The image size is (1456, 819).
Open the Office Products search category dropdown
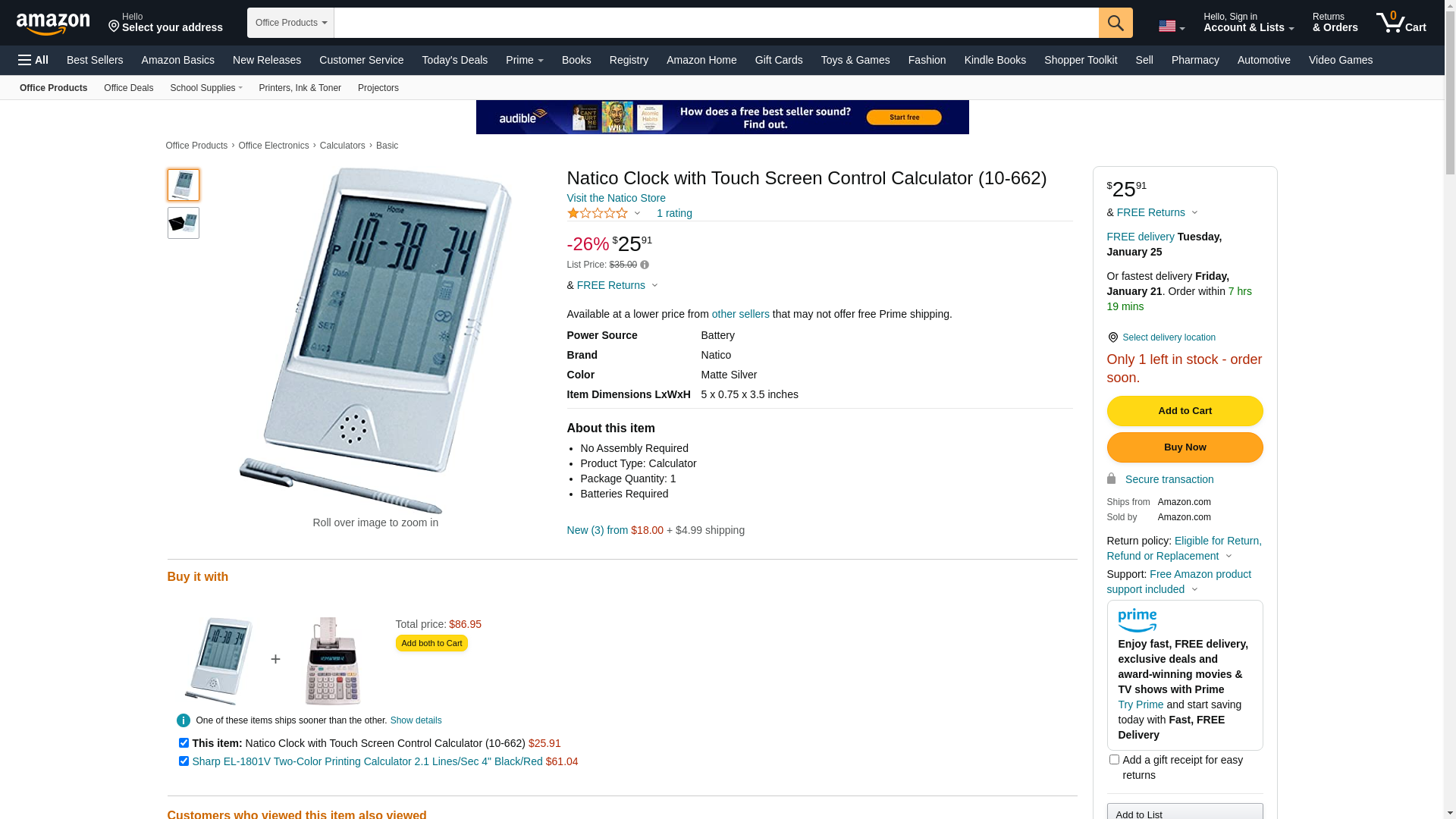pyautogui.click(x=290, y=23)
